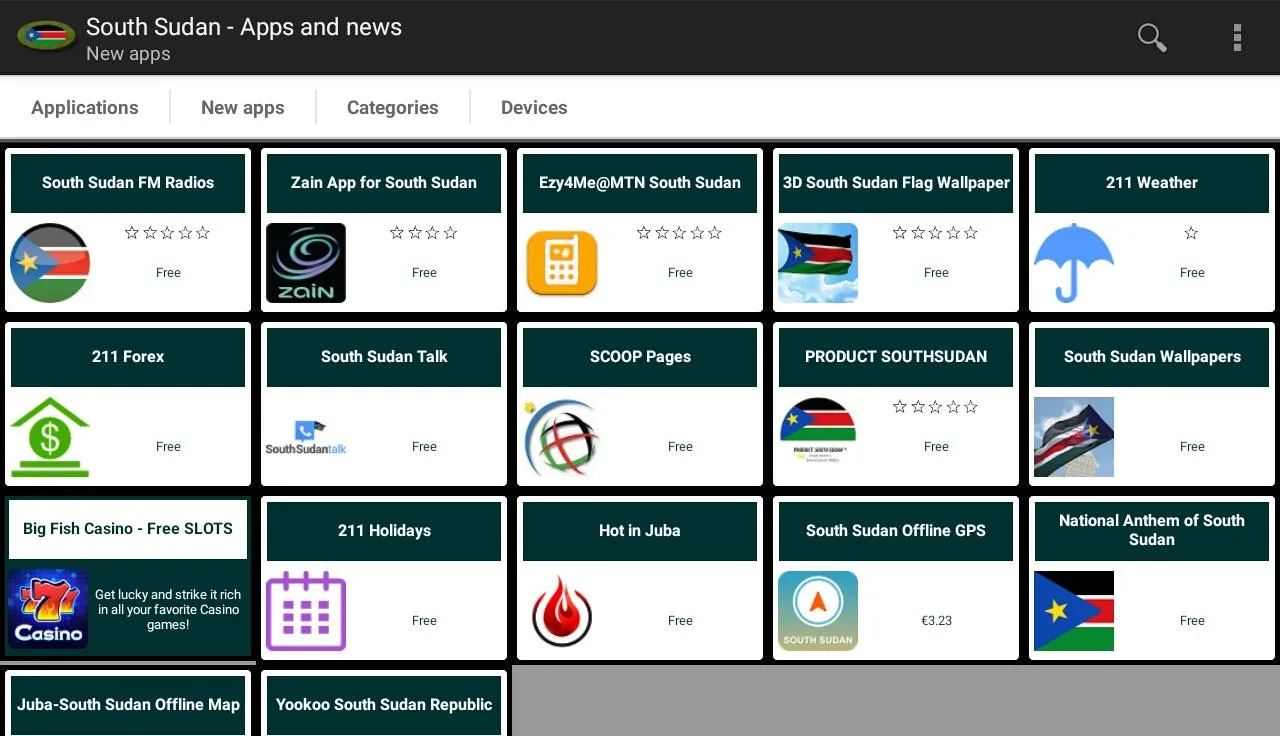Open the search magnifier icon
This screenshot has height=736, width=1280.
click(1152, 38)
